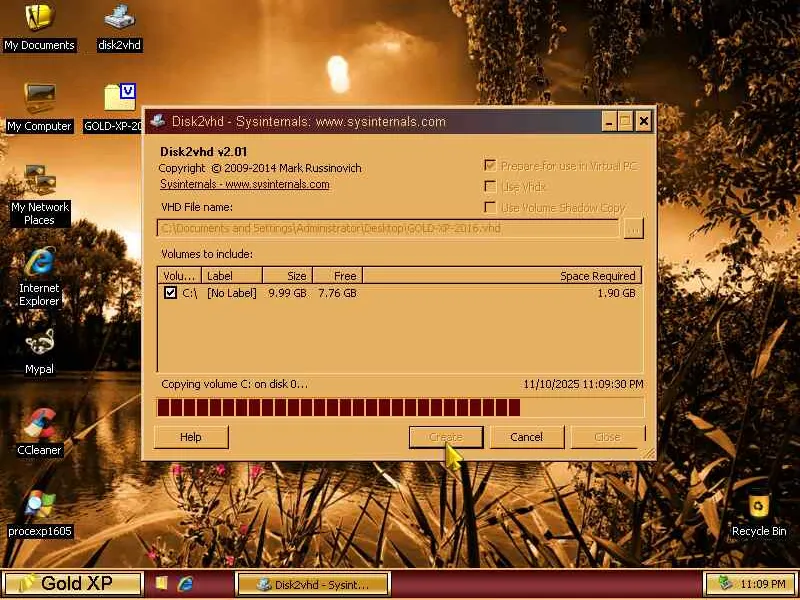This screenshot has height=600, width=800.
Task: Click the Copyright Mark Russinovich text
Action: coord(260,168)
